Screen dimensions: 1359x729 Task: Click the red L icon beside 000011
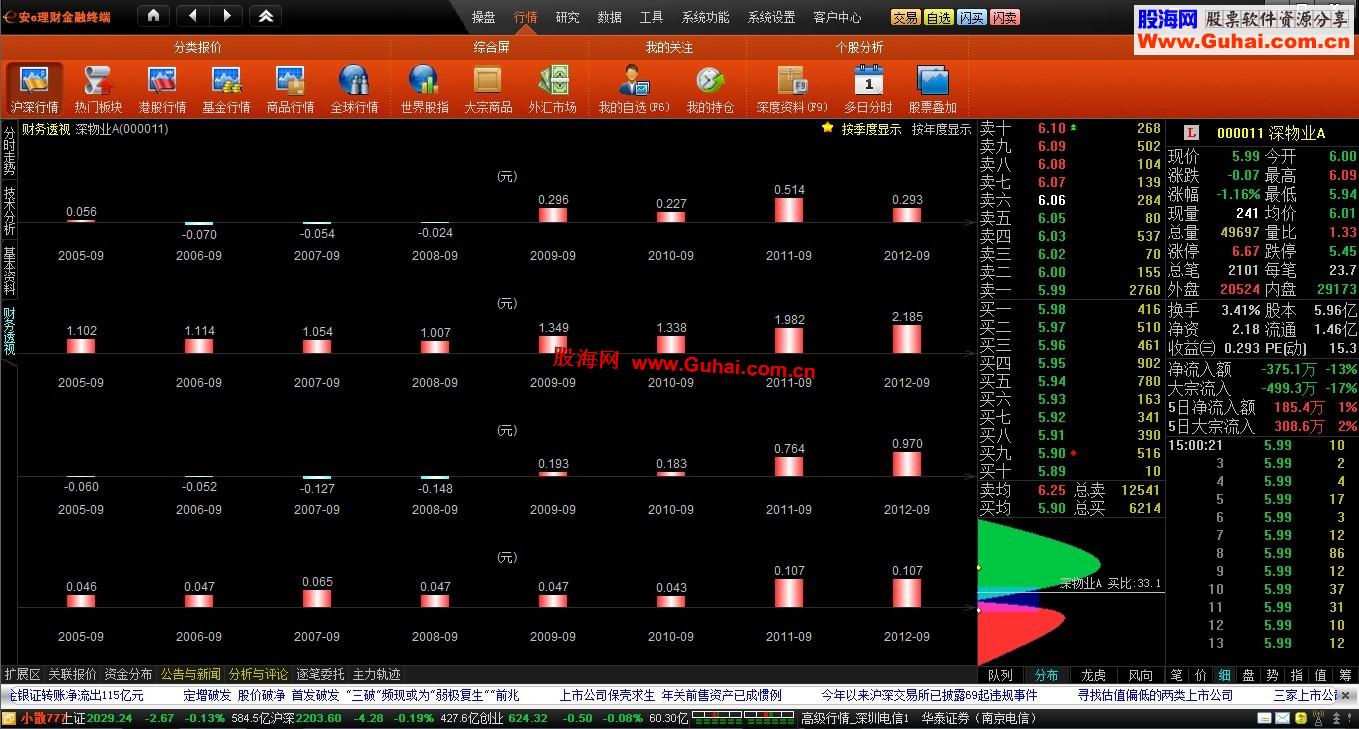click(1191, 133)
